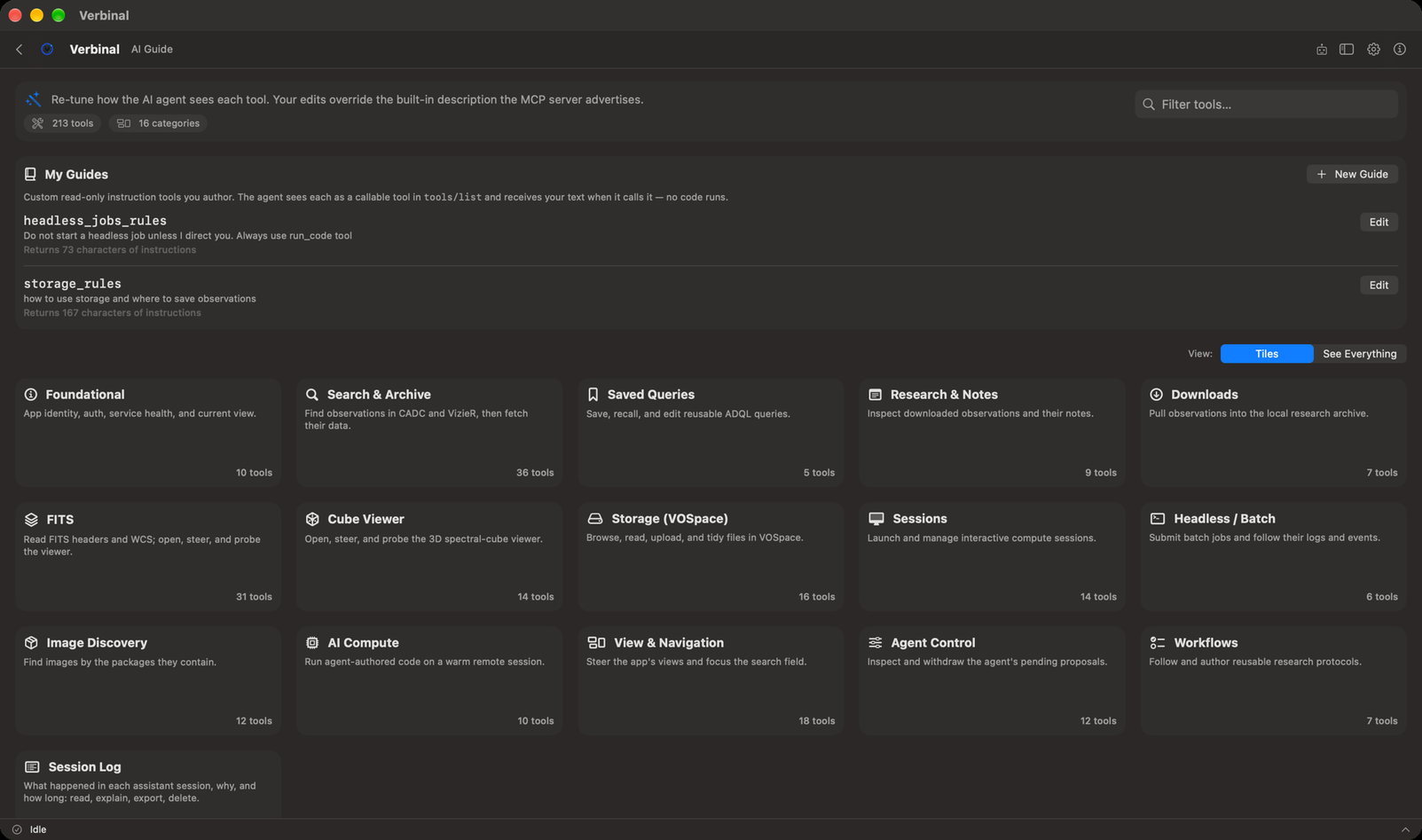Viewport: 1422px width, 840px height.
Task: Edit the headless_jobs_rules guide
Action: coord(1379,223)
